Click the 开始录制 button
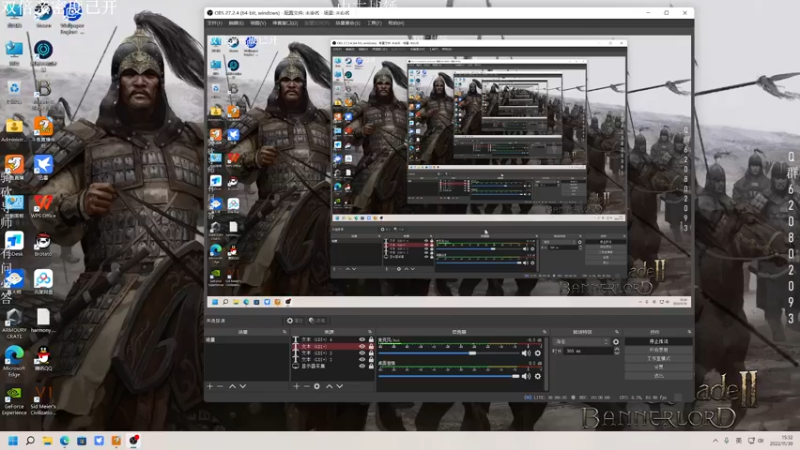The width and height of the screenshot is (800, 450). [x=658, y=350]
